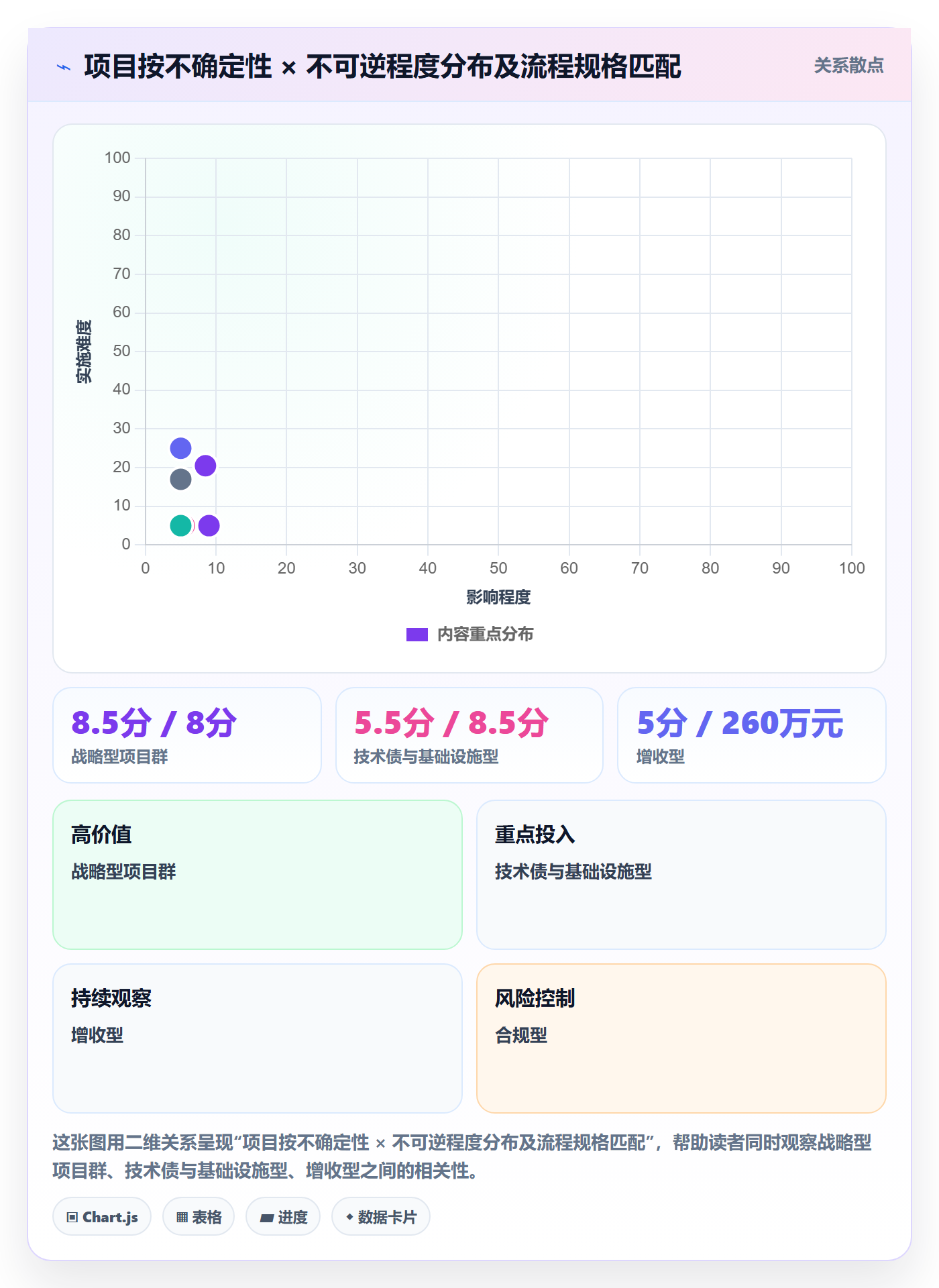Click the 影响程度 x-axis title
Screen dimensions: 939x1288
point(498,597)
